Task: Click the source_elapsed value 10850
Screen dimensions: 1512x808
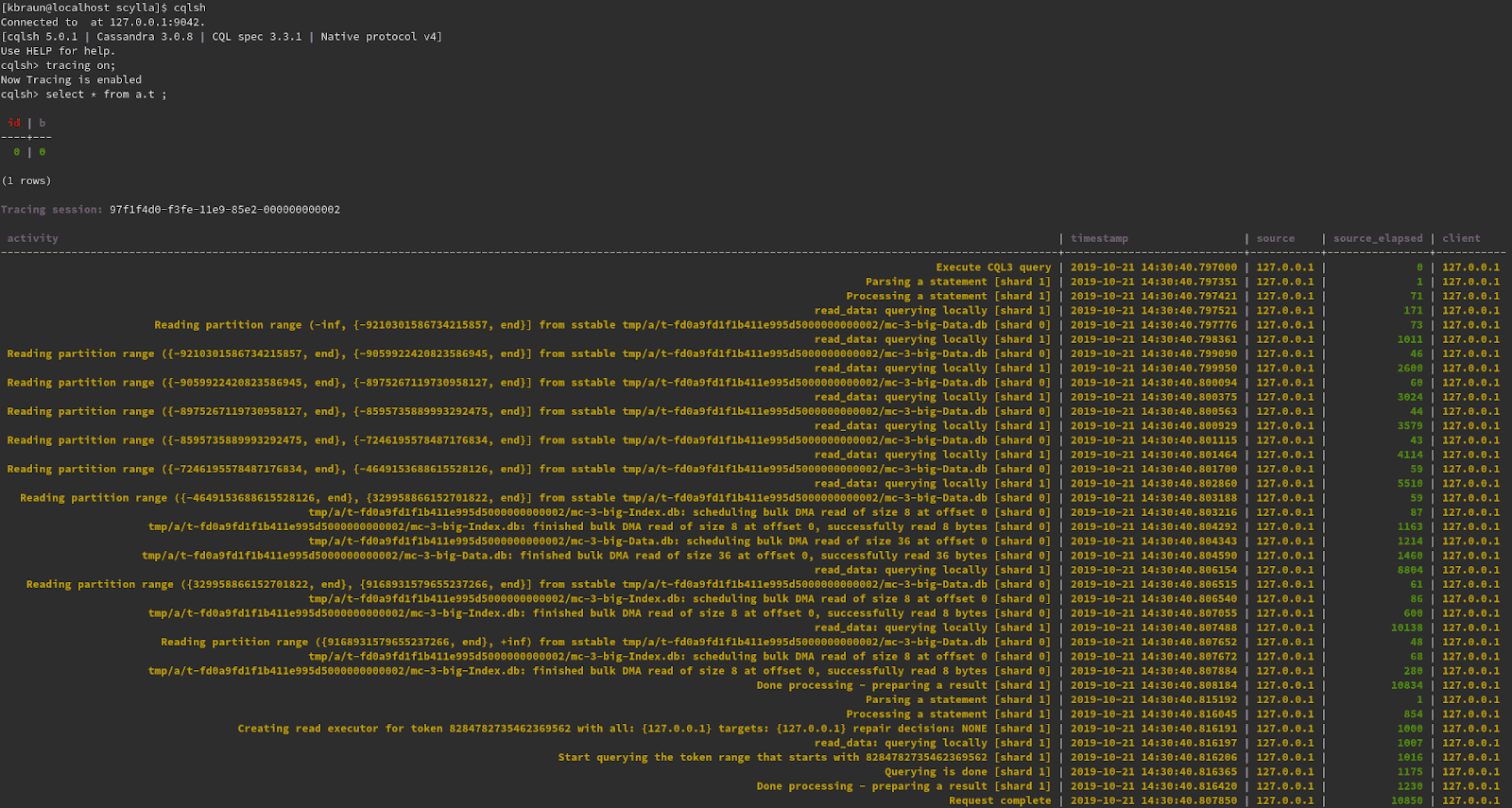Action: (x=1406, y=800)
